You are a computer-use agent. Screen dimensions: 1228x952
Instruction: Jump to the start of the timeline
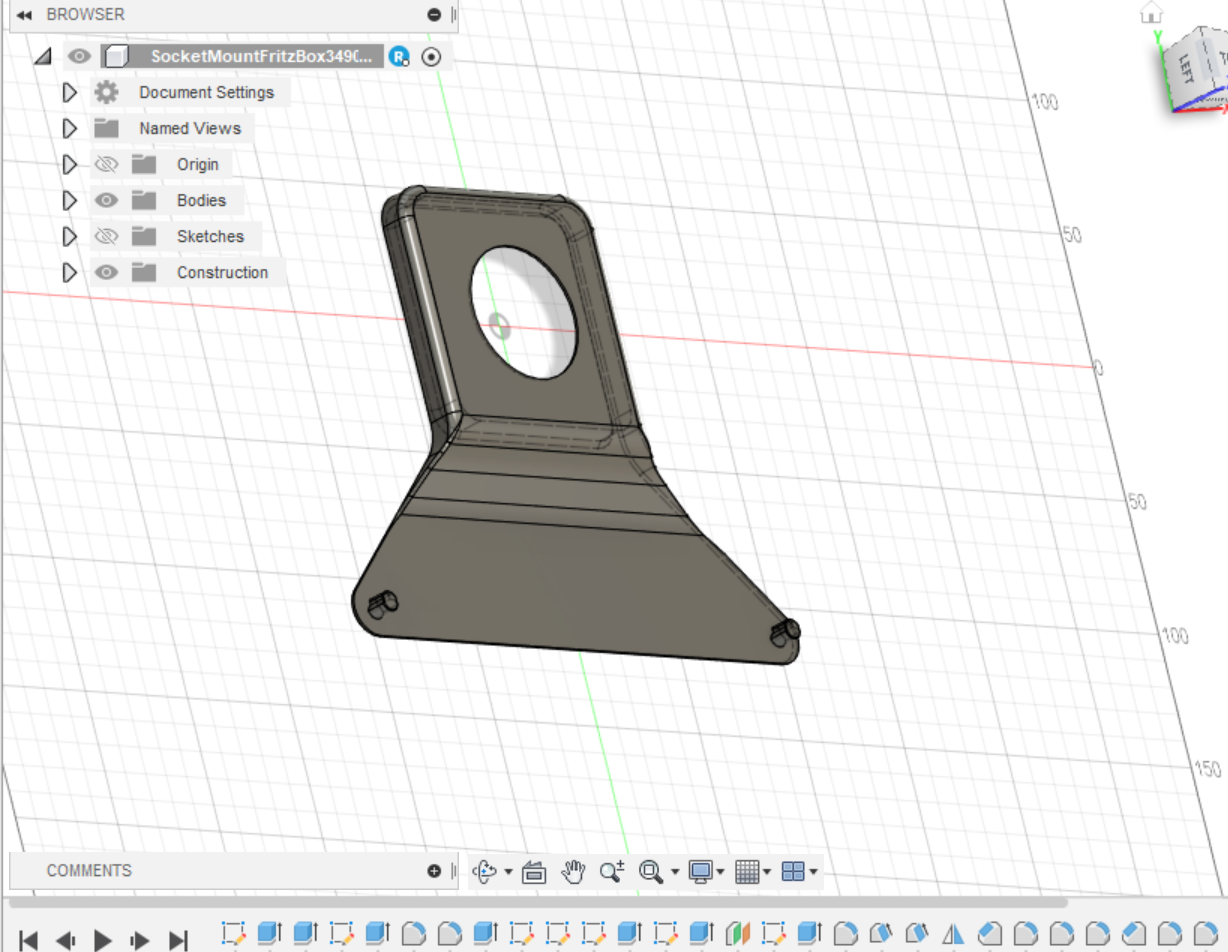[x=29, y=939]
